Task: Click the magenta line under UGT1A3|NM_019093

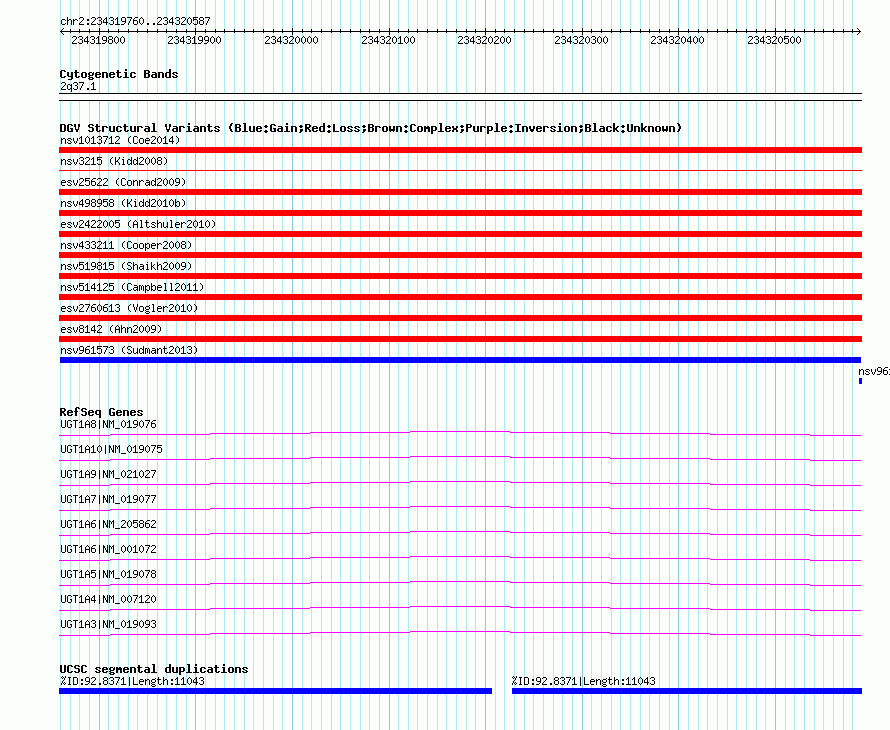Action: click(x=460, y=633)
